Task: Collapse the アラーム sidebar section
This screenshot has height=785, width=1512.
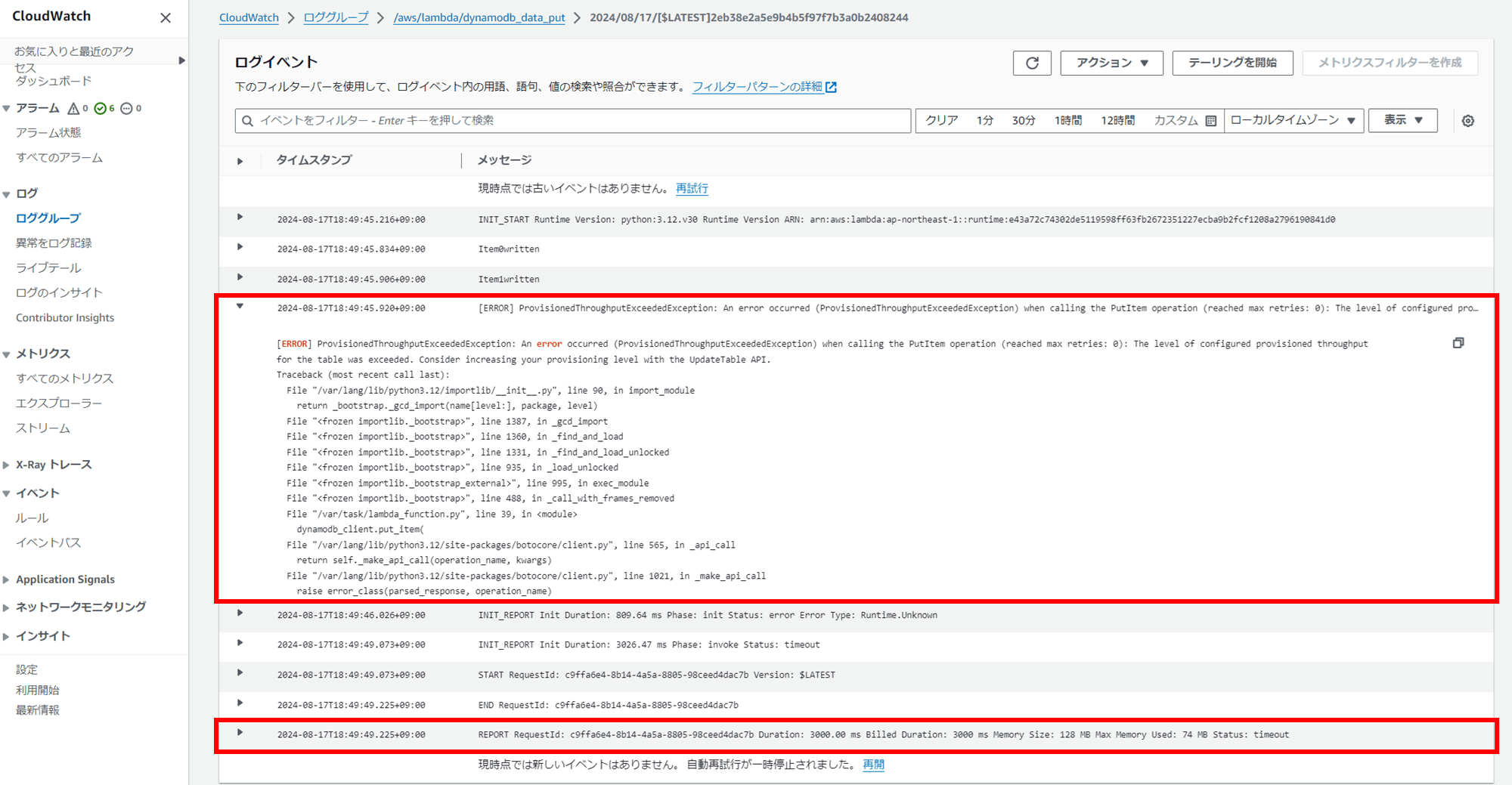Action: click(7, 109)
